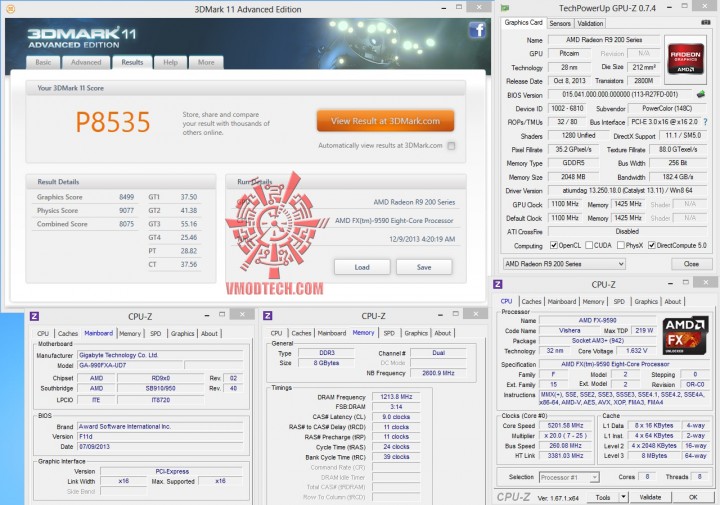
Task: Click the Radeon Graphics logo in GPU-Z
Action: click(x=685, y=60)
